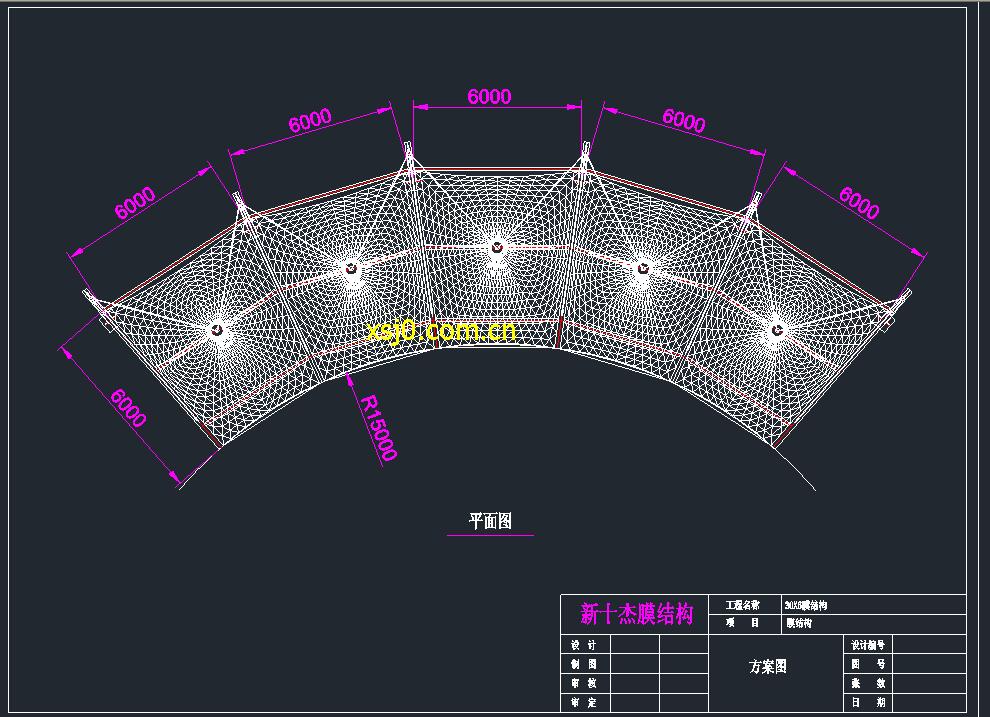Click the yellow xsj0.com.cn watermark text

point(441,331)
